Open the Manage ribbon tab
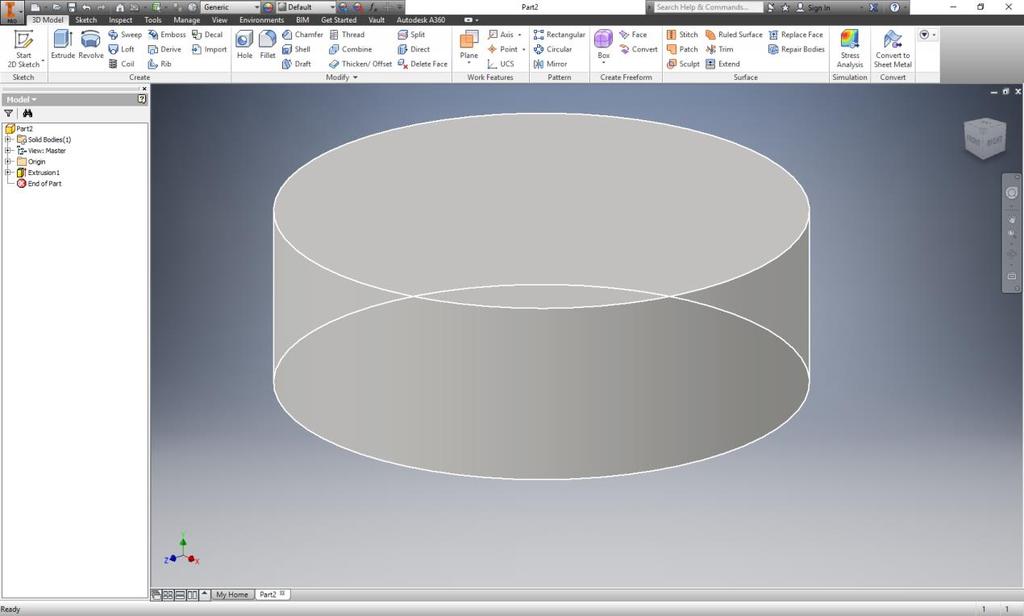The image size is (1024, 616). [187, 20]
